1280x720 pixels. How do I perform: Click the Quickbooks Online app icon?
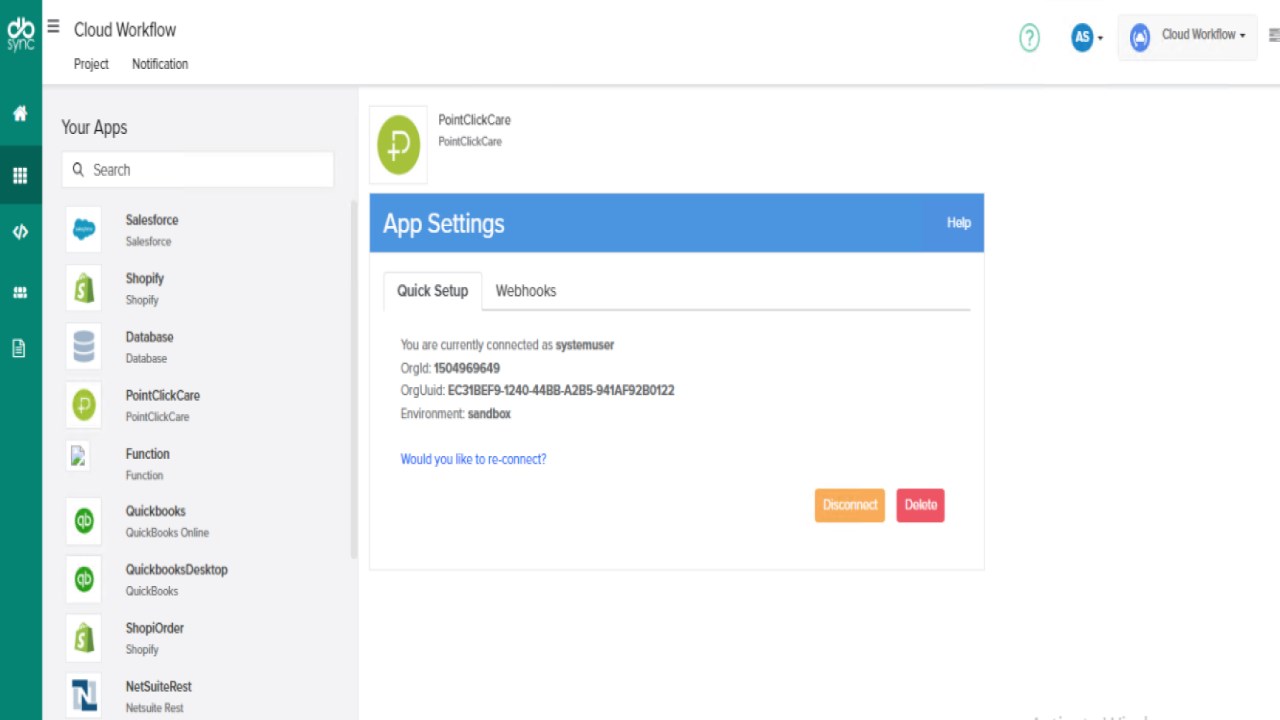click(x=84, y=522)
